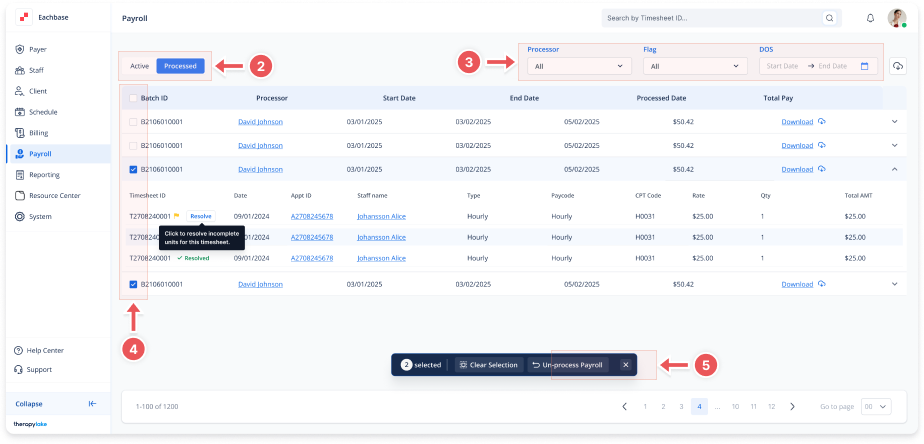The image size is (924, 444).
Task: Open the calendar date picker icon
Action: pyautogui.click(x=865, y=66)
